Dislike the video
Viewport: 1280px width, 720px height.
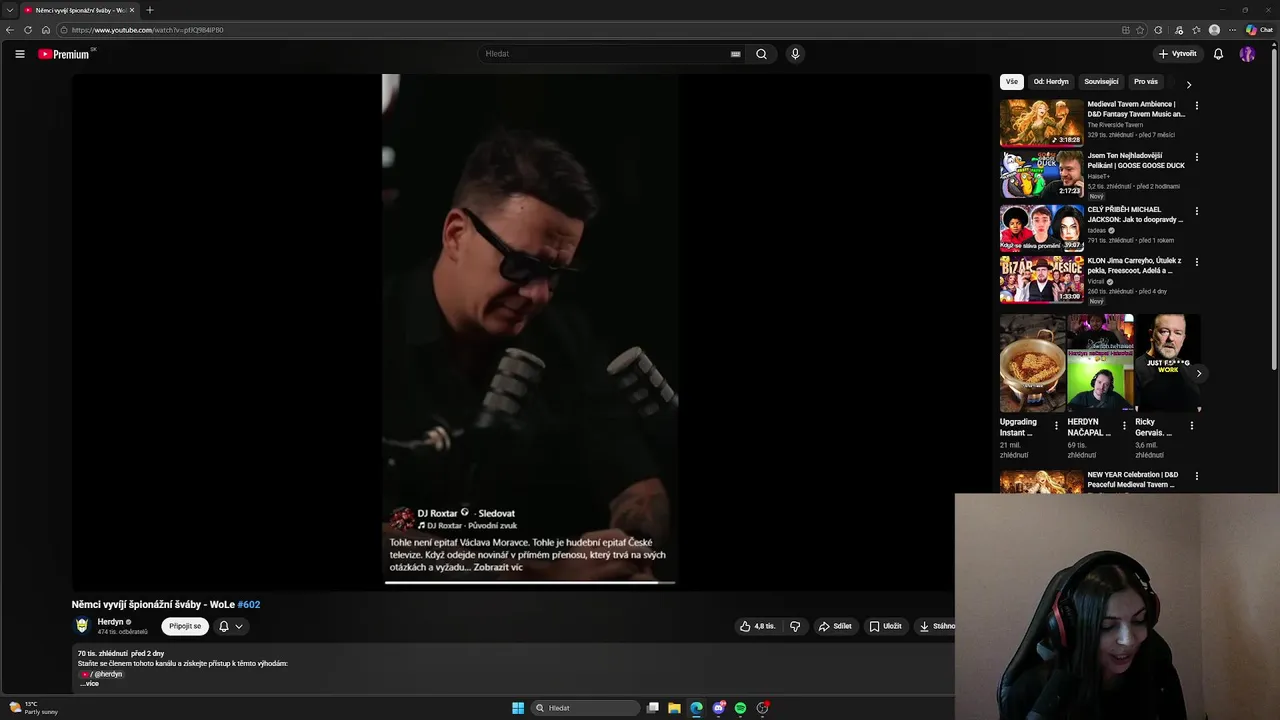coord(795,626)
